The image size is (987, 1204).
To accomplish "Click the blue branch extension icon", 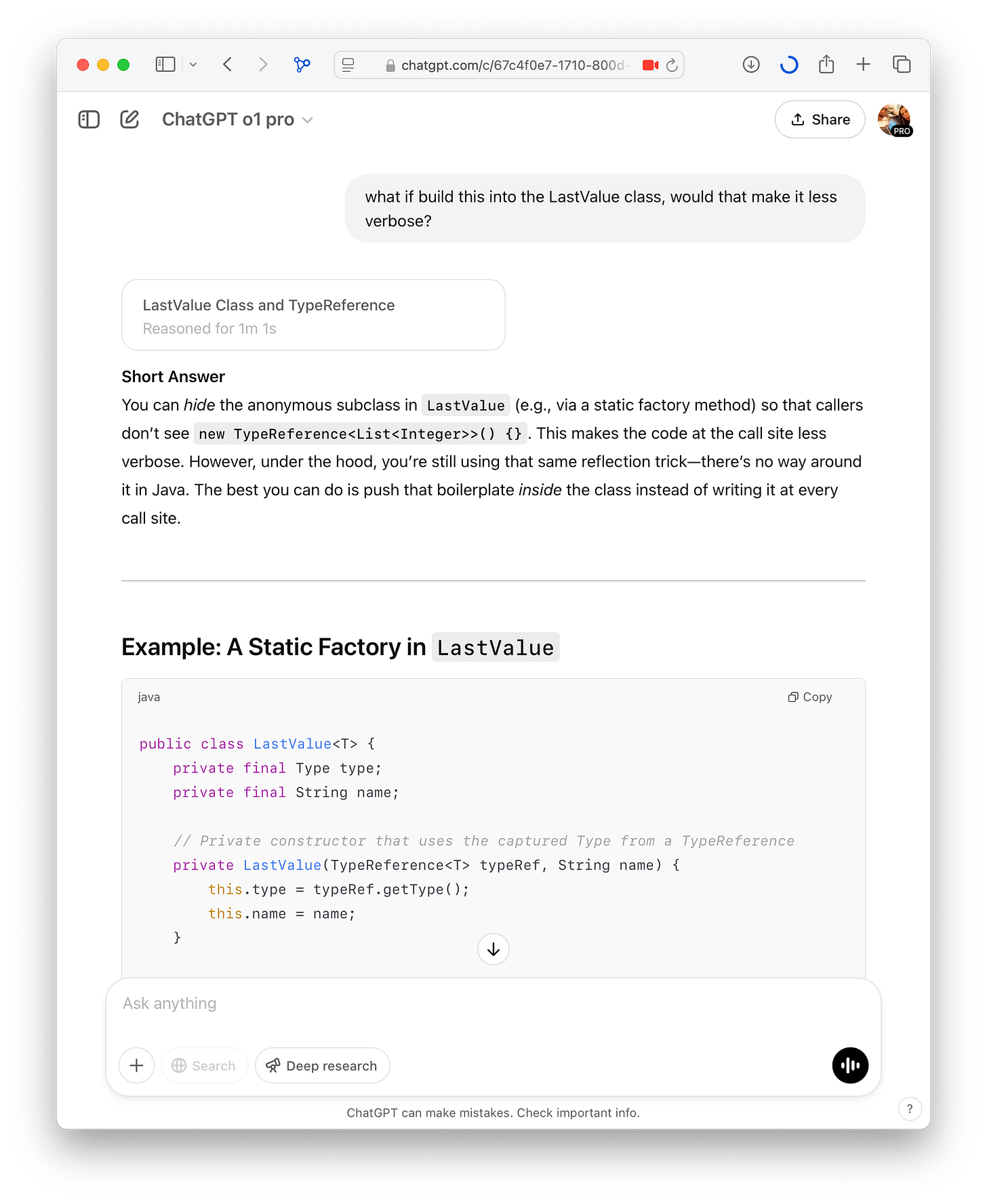I will [302, 64].
